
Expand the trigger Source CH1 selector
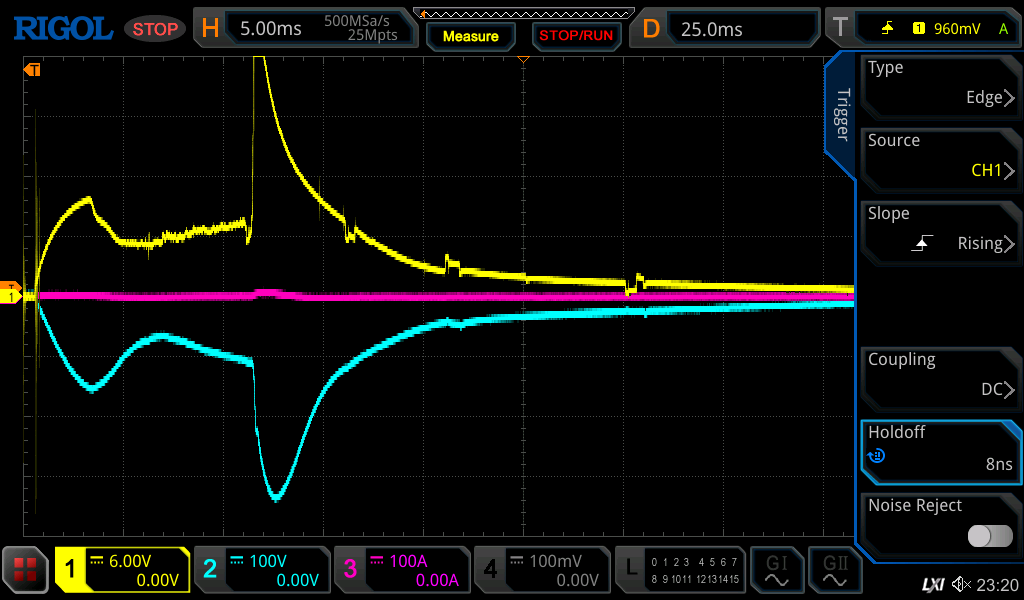(x=940, y=156)
